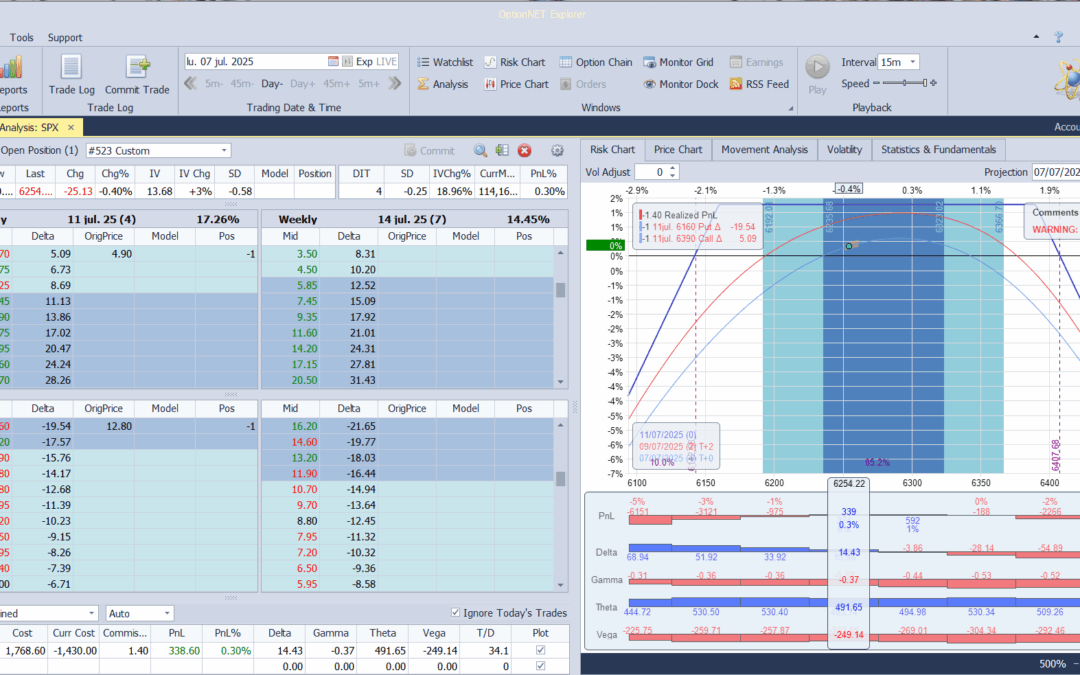Open the Option Chain window

point(596,62)
